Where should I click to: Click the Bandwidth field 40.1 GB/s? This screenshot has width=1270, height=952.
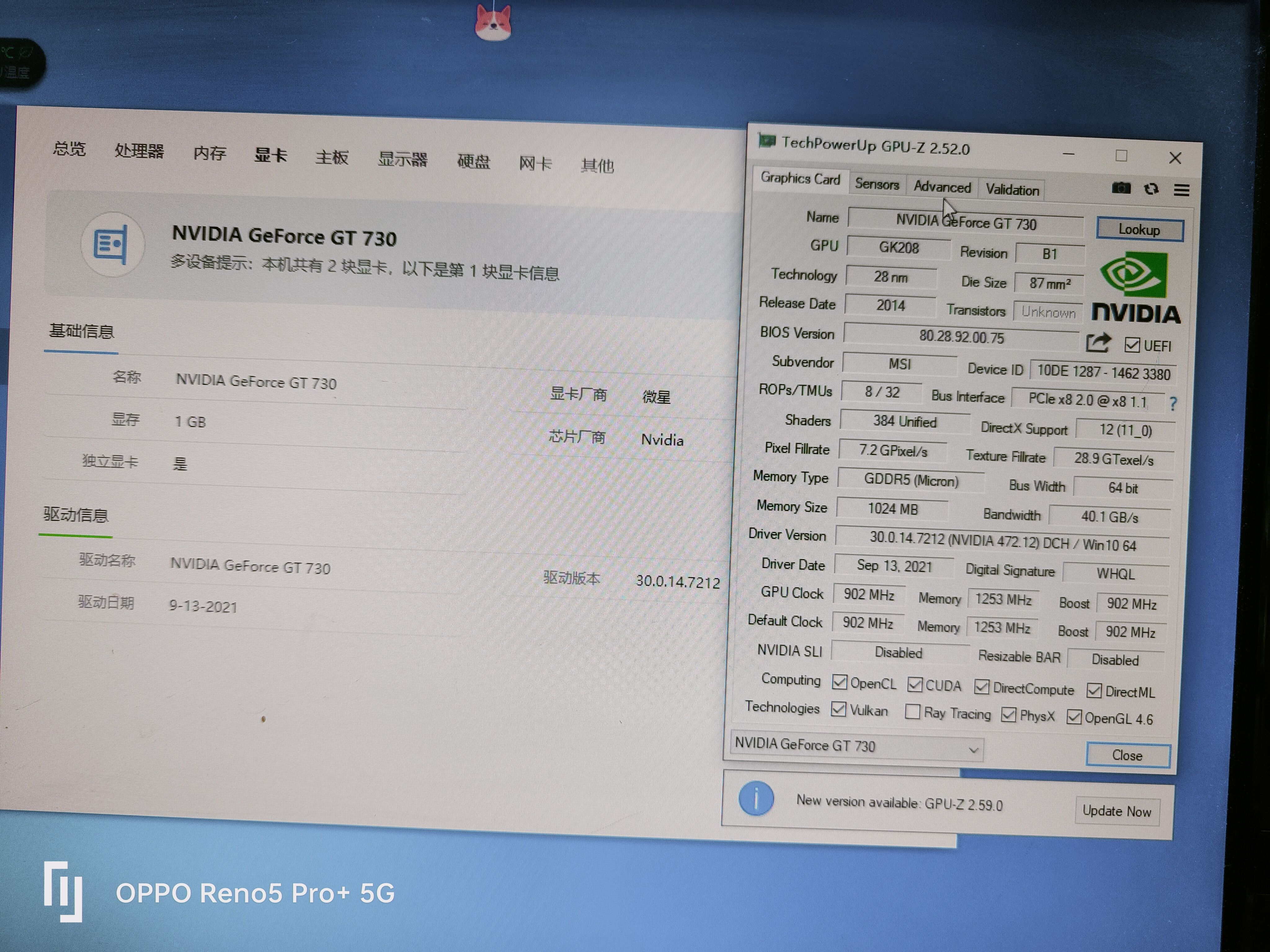point(1110,517)
